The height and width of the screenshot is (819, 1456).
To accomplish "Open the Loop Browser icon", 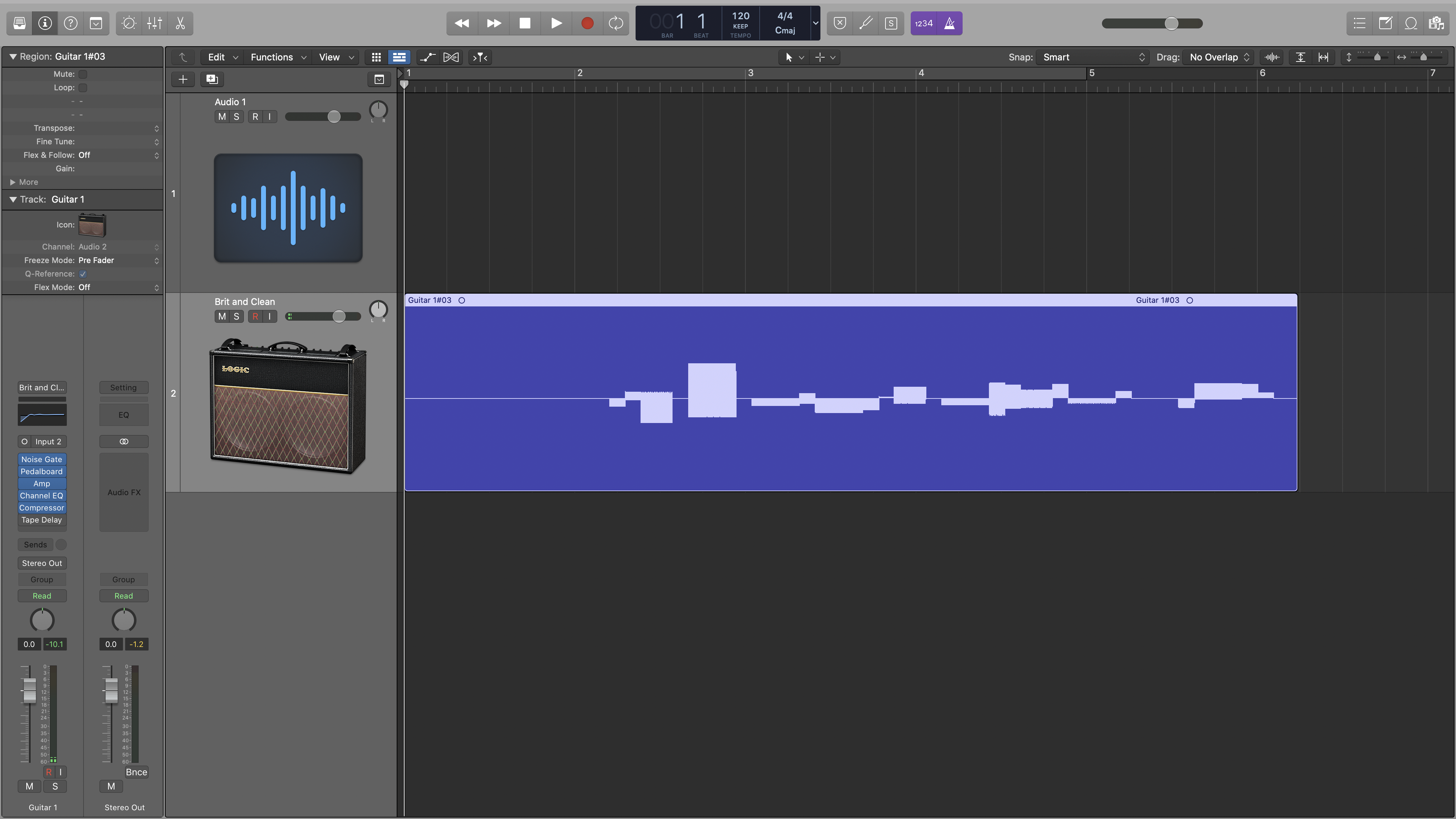I will pos(1411,23).
